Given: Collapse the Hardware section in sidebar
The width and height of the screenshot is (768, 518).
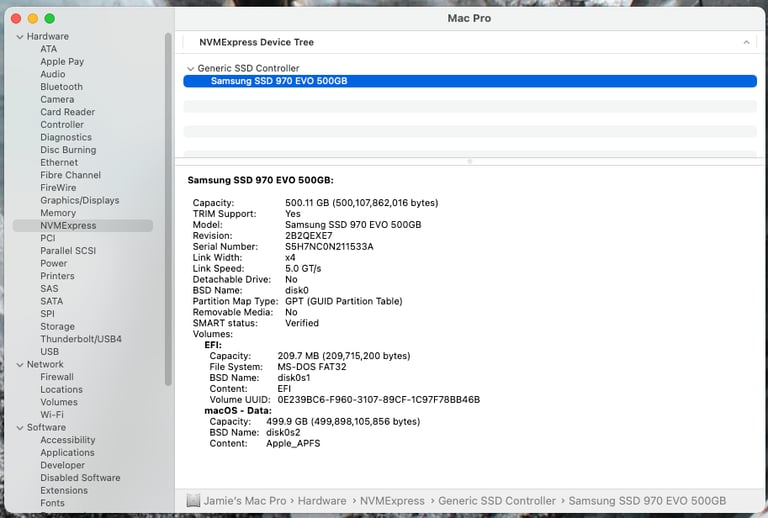Looking at the screenshot, I should point(20,37).
